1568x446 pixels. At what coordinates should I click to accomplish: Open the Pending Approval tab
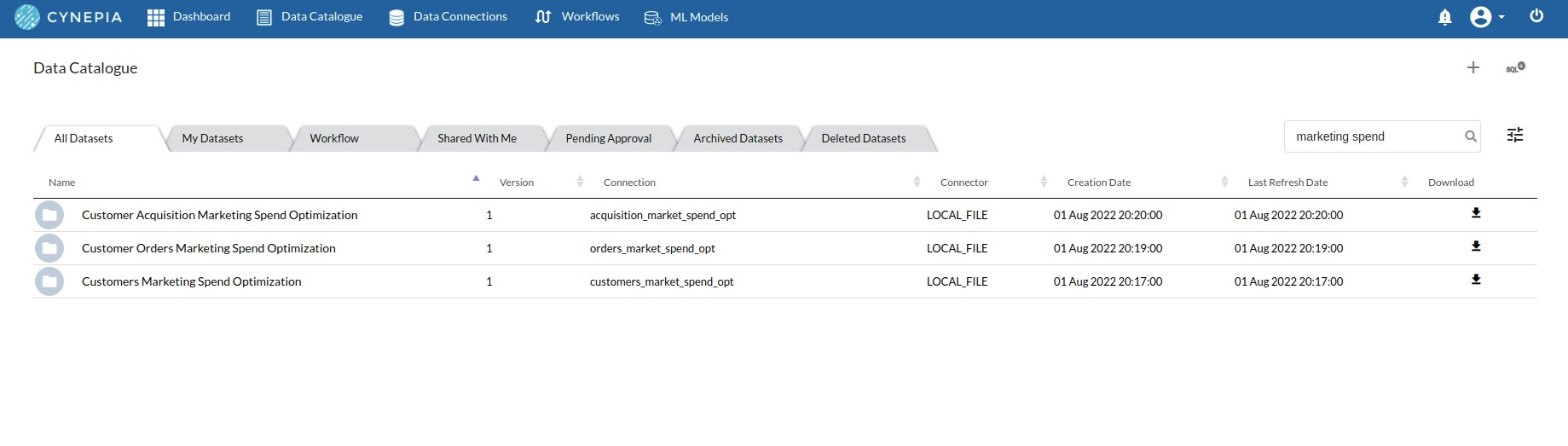click(609, 138)
